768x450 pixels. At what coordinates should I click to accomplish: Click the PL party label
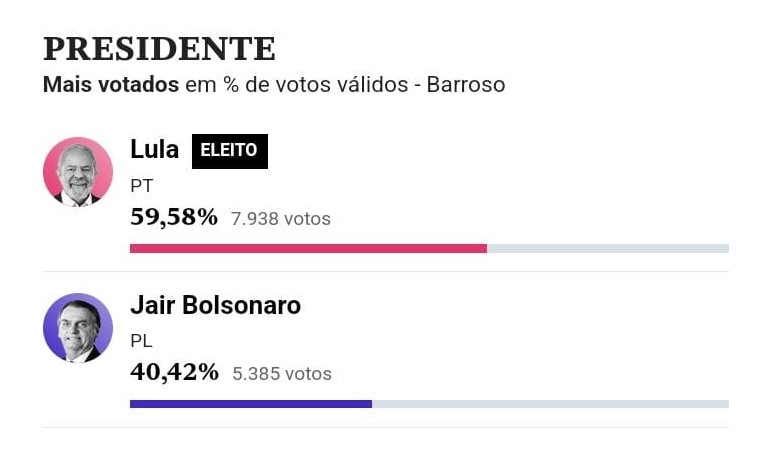click(142, 341)
